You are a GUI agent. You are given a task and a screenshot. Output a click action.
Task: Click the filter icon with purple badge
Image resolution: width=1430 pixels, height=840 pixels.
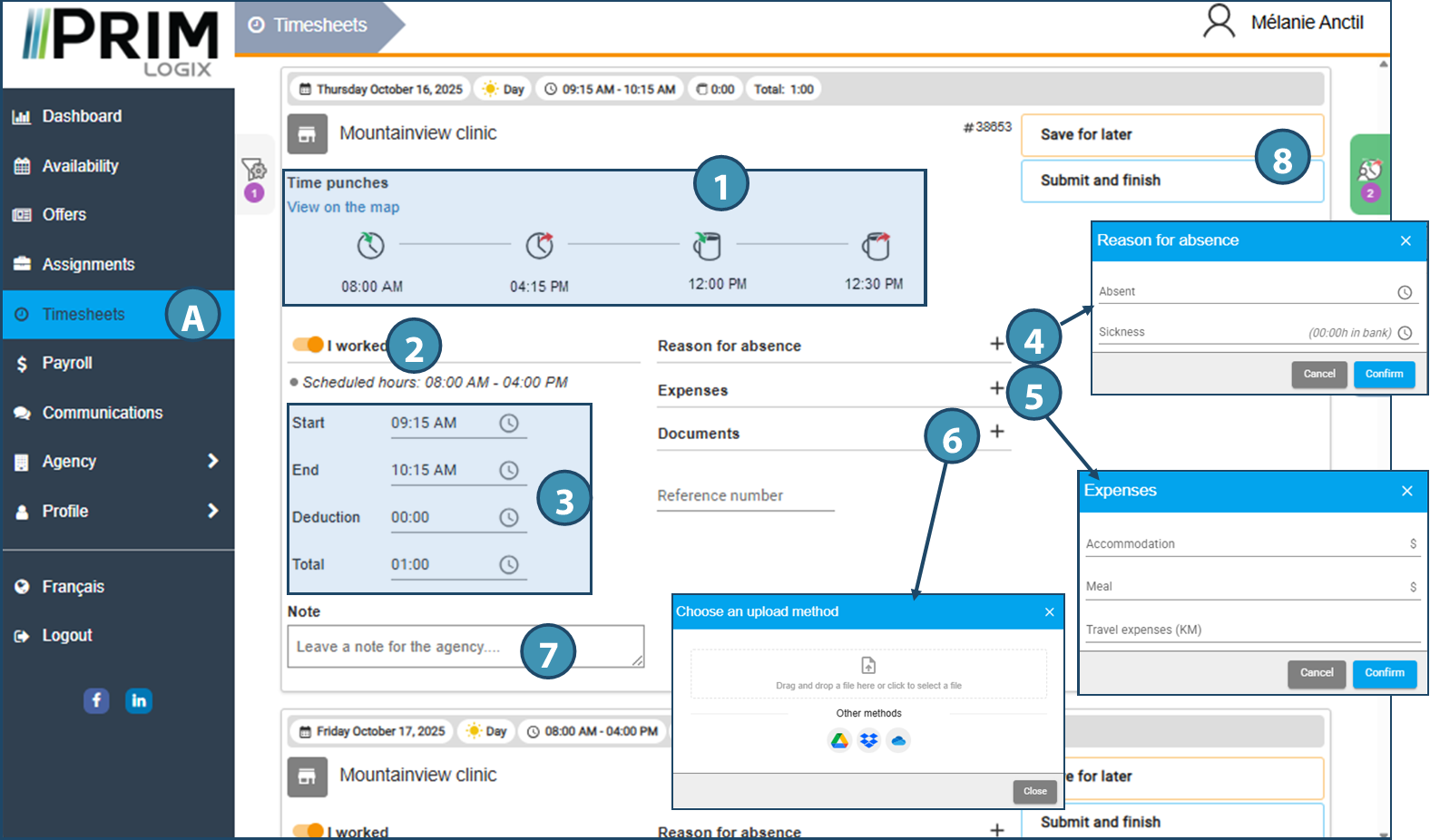tap(254, 170)
